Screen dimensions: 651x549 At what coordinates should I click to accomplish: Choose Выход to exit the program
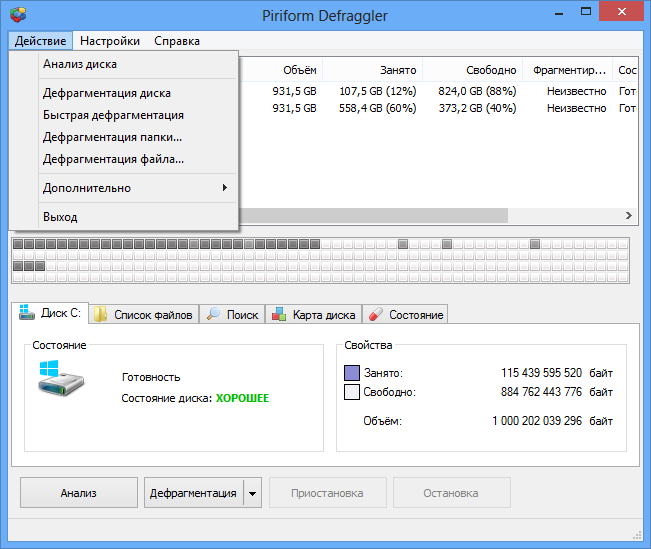click(124, 217)
